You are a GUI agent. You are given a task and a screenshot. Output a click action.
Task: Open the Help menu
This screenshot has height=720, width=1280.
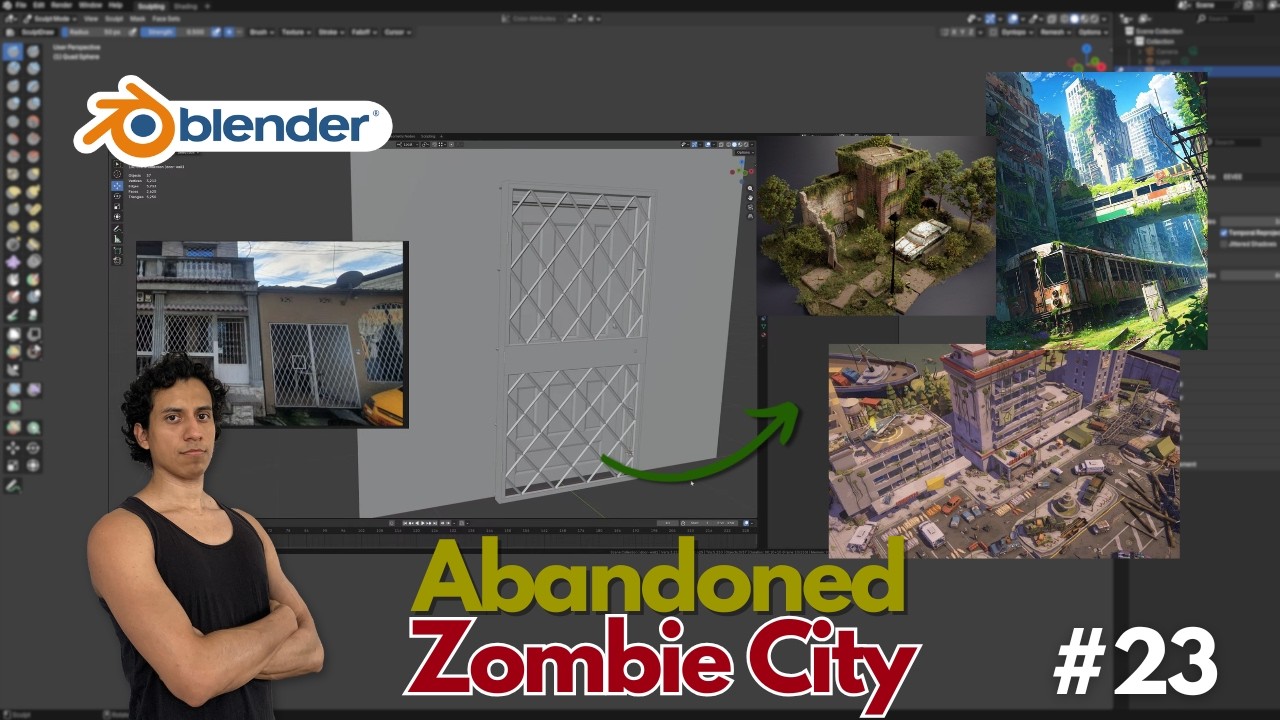click(x=116, y=6)
